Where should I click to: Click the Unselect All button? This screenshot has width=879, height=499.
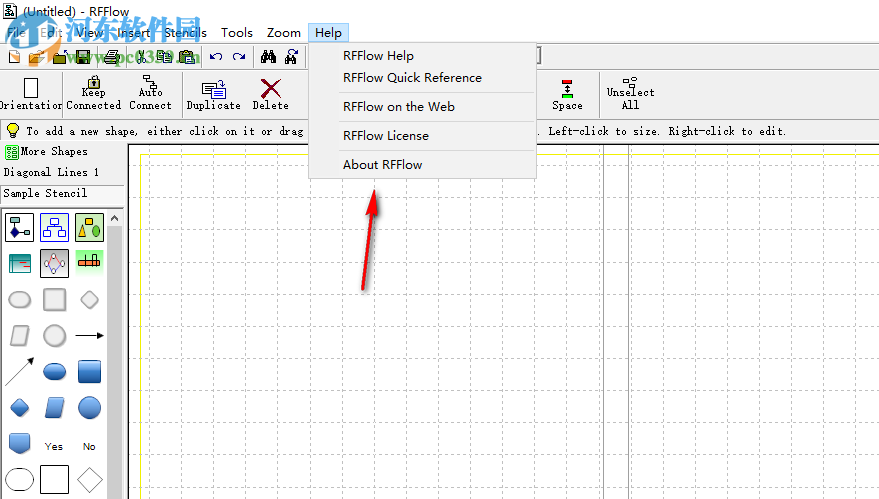pyautogui.click(x=631, y=94)
